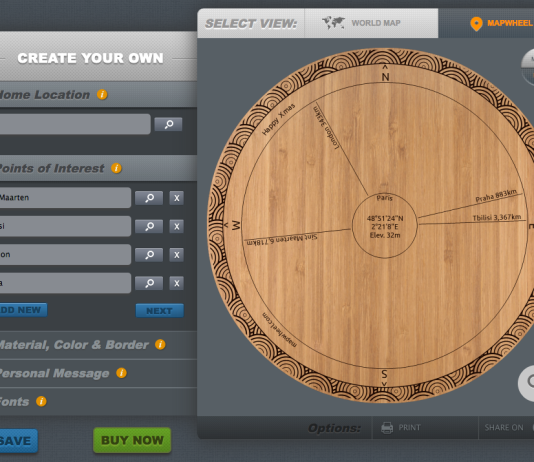Remove the Maarten point of interest
The height and width of the screenshot is (462, 534).
point(176,198)
